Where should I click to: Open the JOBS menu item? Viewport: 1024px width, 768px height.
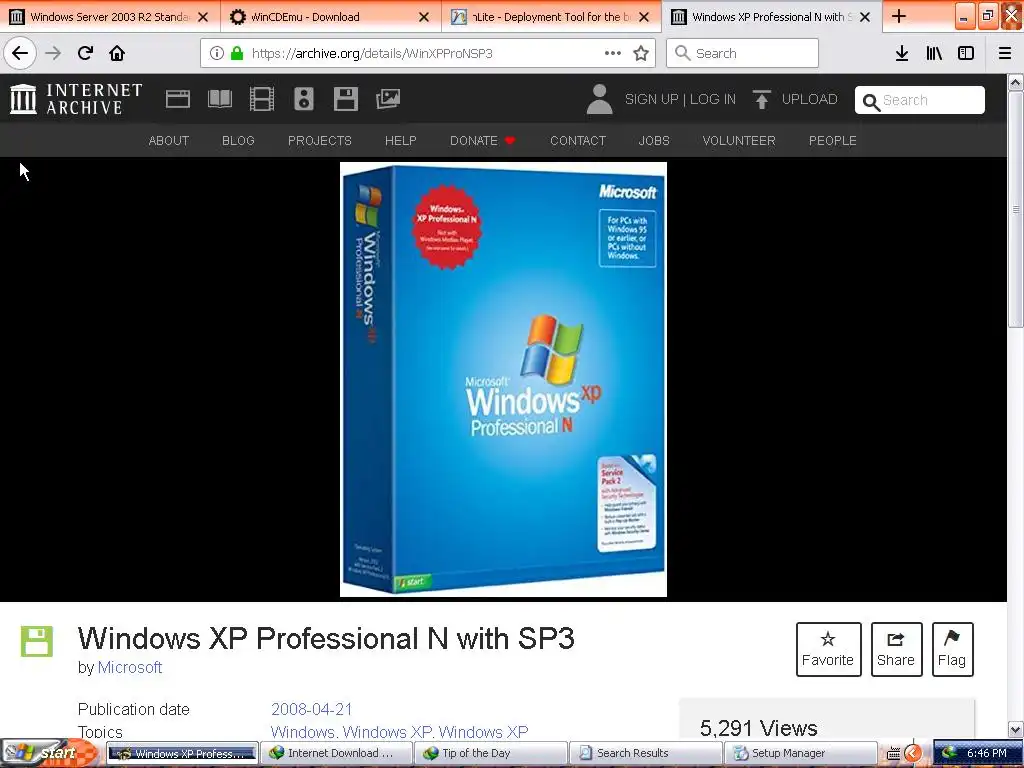pyautogui.click(x=654, y=140)
